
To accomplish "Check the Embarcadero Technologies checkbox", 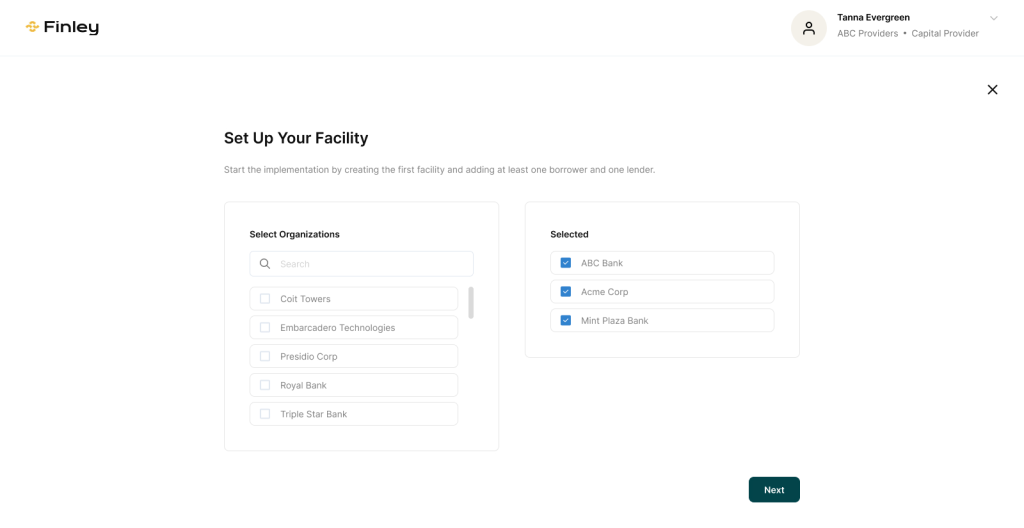I will (x=265, y=328).
